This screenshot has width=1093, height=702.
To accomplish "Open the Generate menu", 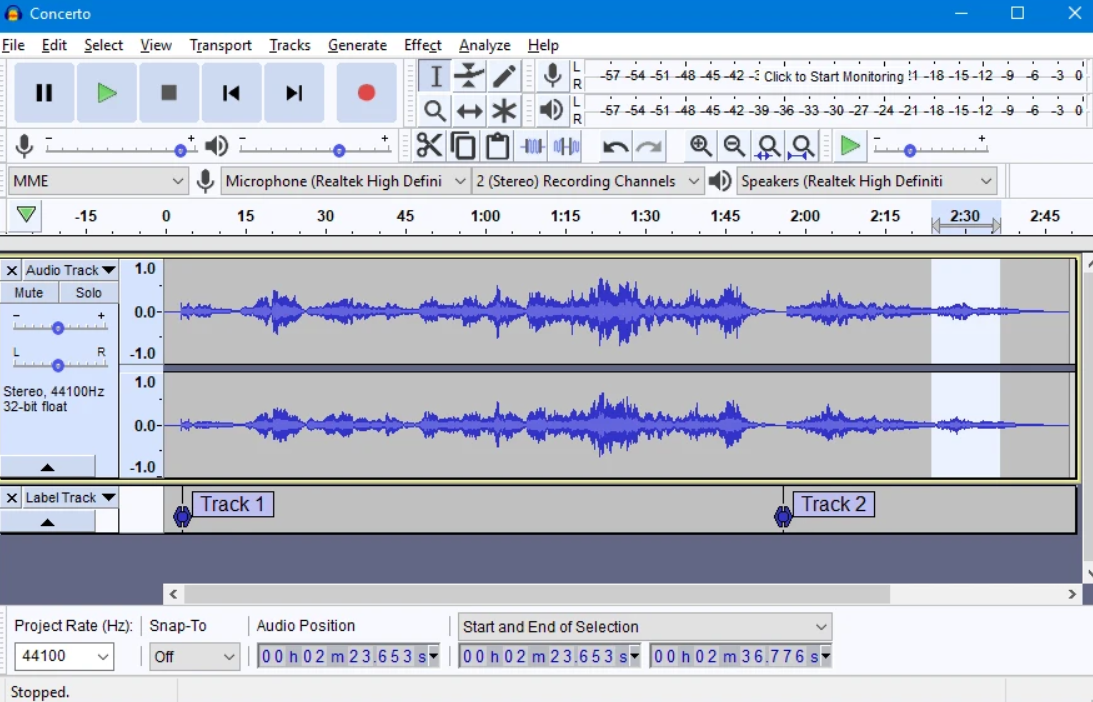I will (x=357, y=45).
